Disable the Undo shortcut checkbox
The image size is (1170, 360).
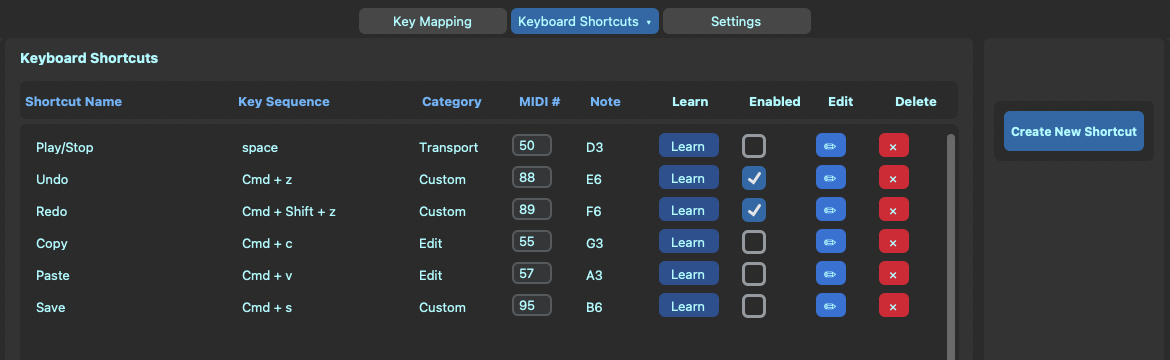(754, 178)
